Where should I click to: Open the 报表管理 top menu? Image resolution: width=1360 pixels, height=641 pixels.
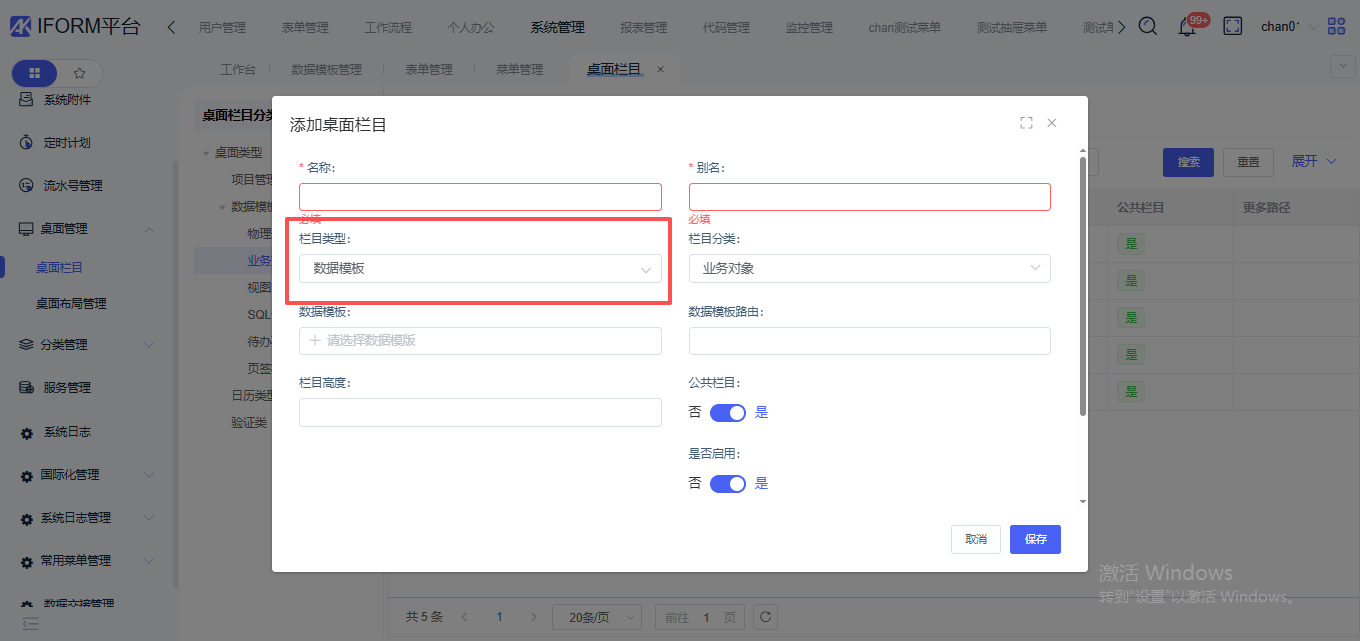643,27
